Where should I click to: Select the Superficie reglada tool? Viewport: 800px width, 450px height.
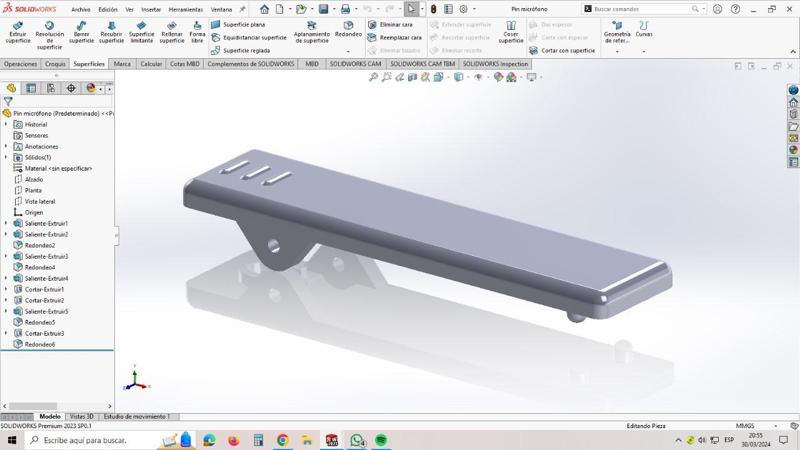click(241, 51)
